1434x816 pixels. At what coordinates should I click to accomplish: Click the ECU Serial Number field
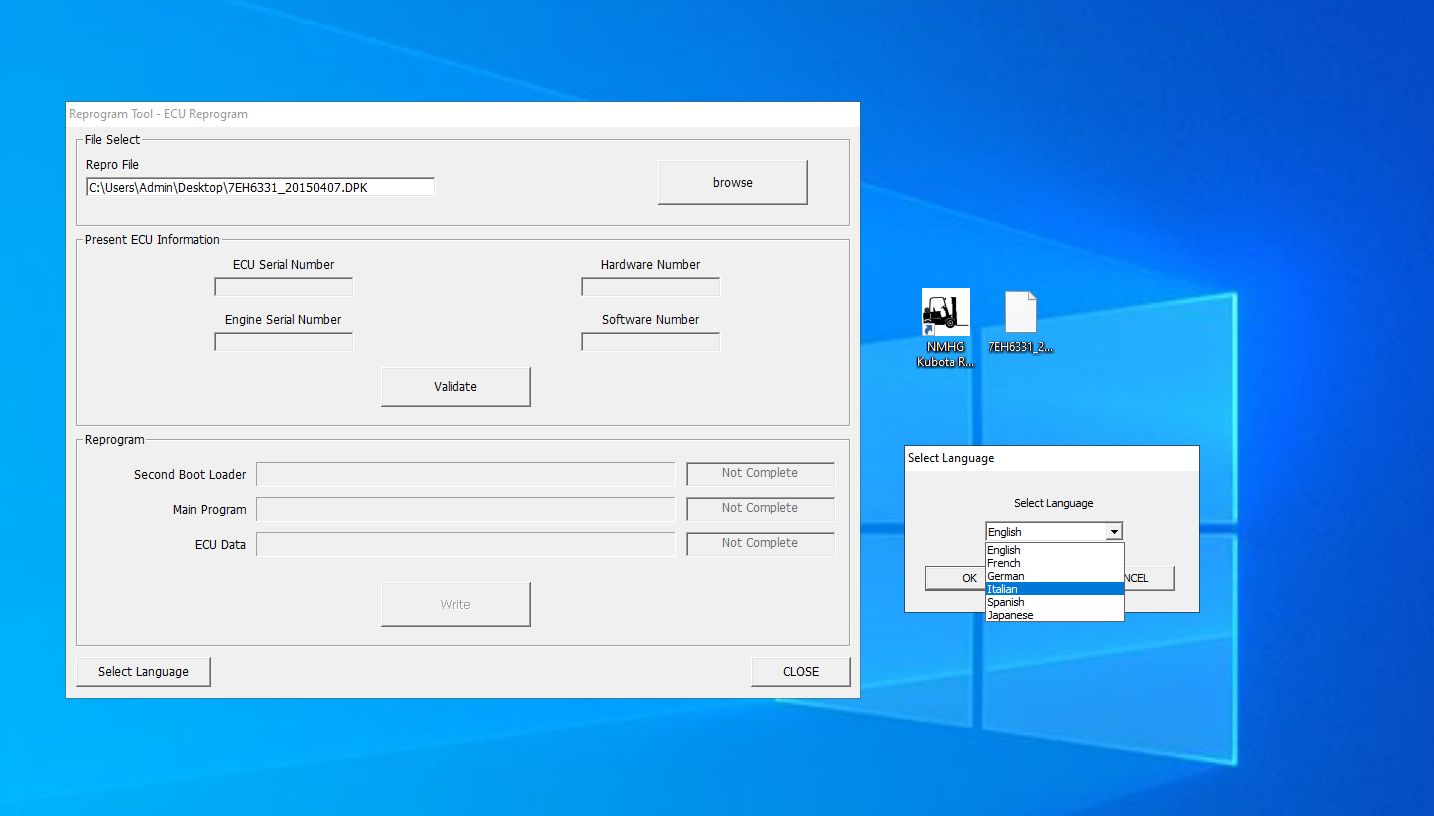click(x=284, y=287)
